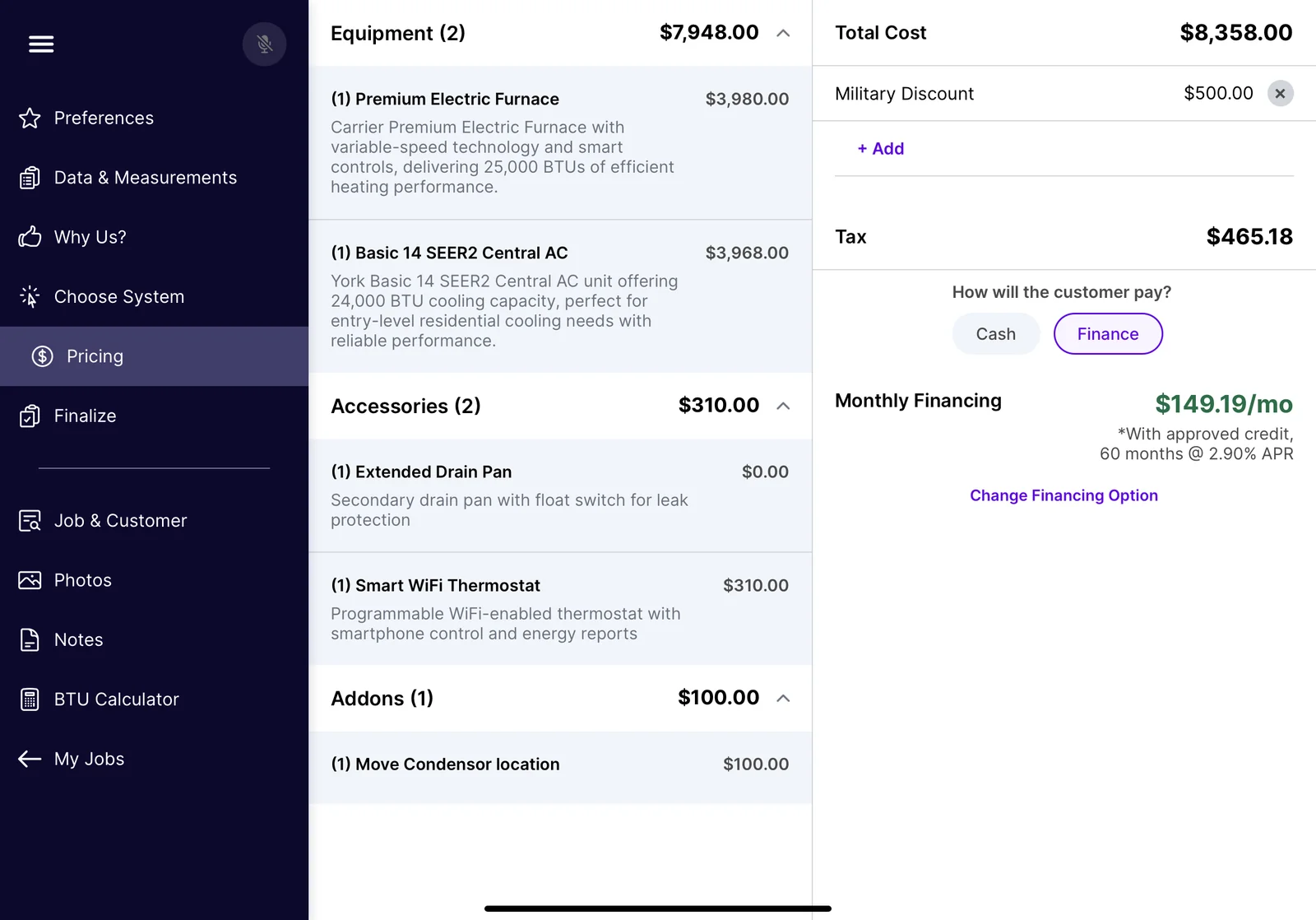Viewport: 1316px width, 920px height.
Task: Remove the Military Discount
Action: [x=1280, y=94]
